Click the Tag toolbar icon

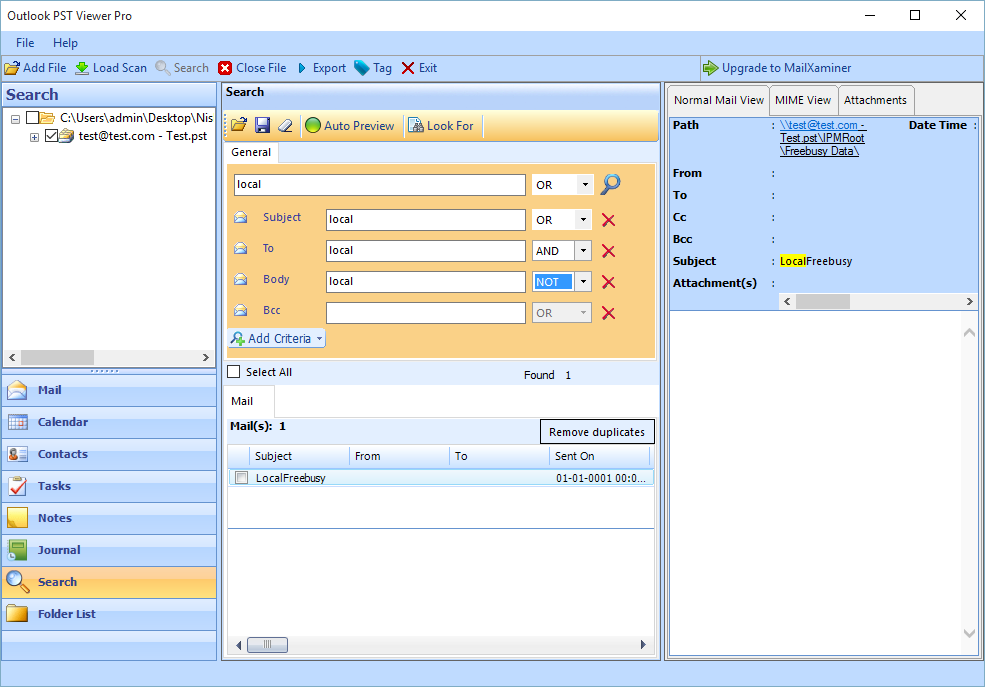tap(361, 68)
